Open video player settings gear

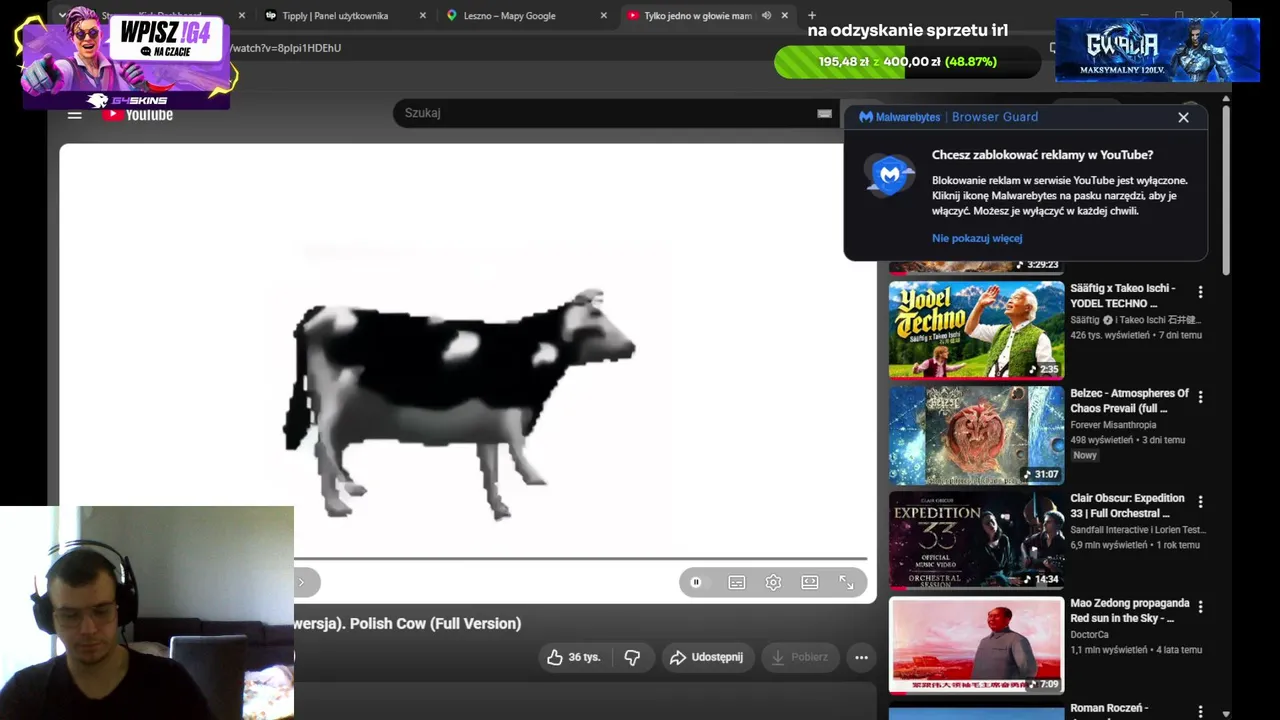[773, 582]
